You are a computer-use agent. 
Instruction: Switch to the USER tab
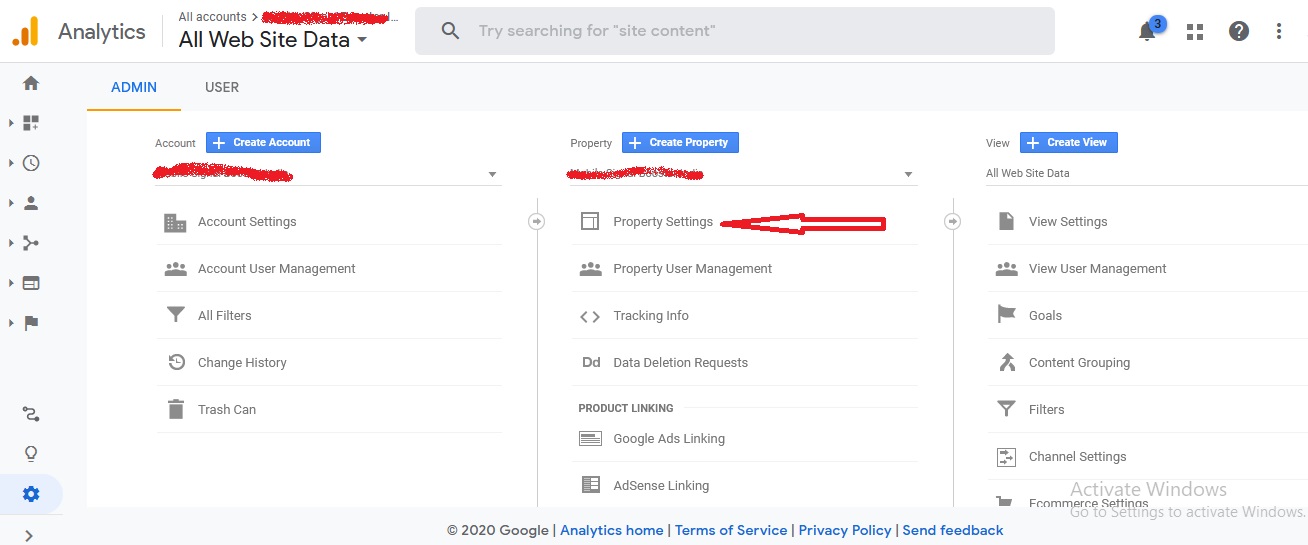pyautogui.click(x=222, y=87)
